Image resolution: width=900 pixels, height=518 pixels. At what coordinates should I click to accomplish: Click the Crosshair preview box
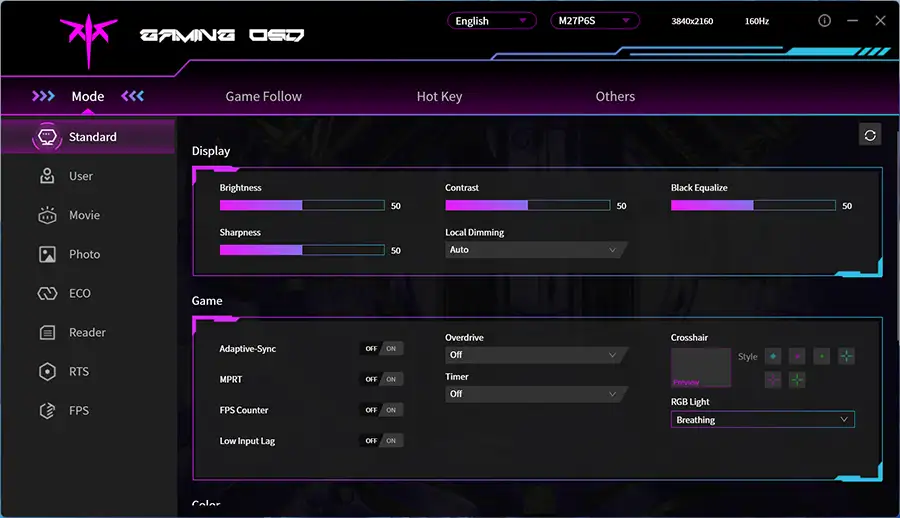click(701, 368)
